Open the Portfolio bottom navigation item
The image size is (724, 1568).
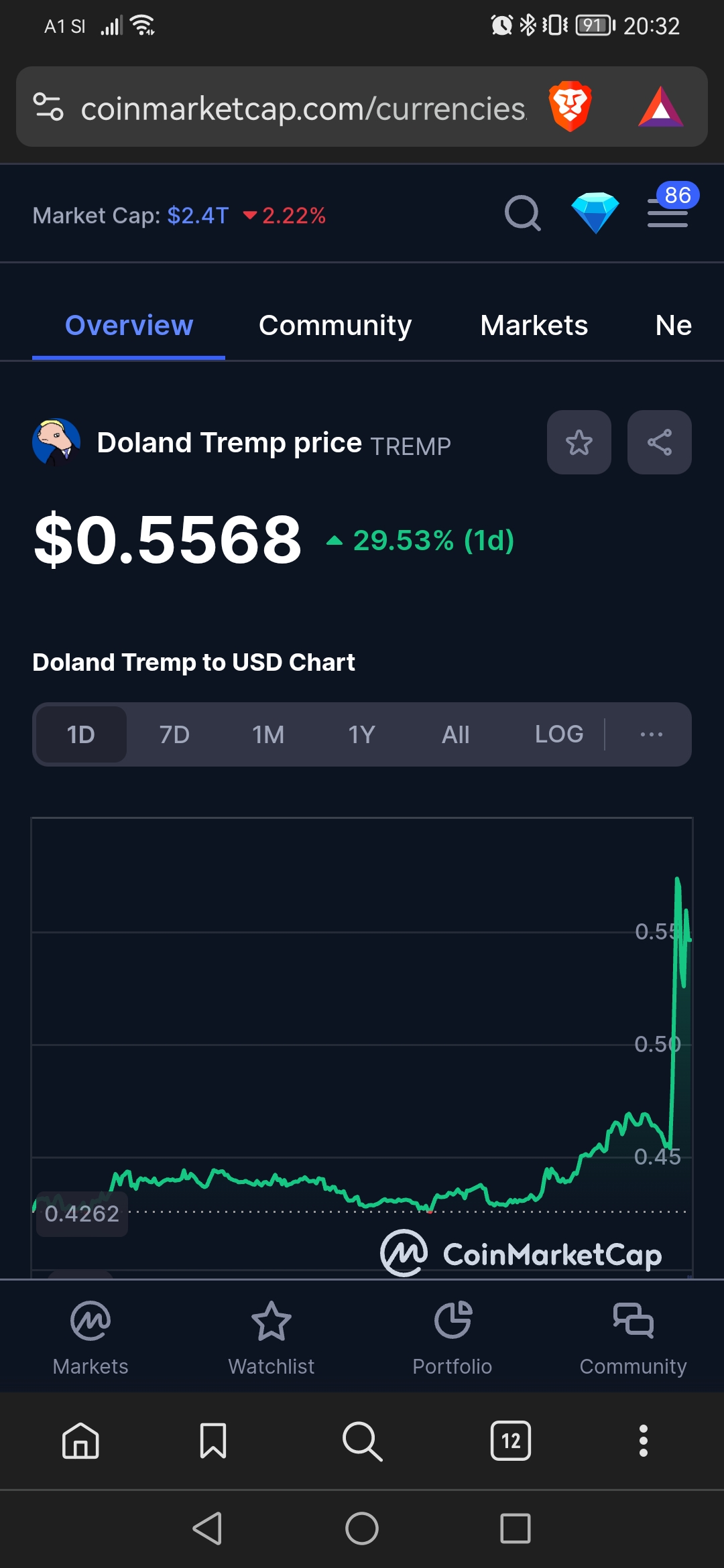click(452, 1337)
